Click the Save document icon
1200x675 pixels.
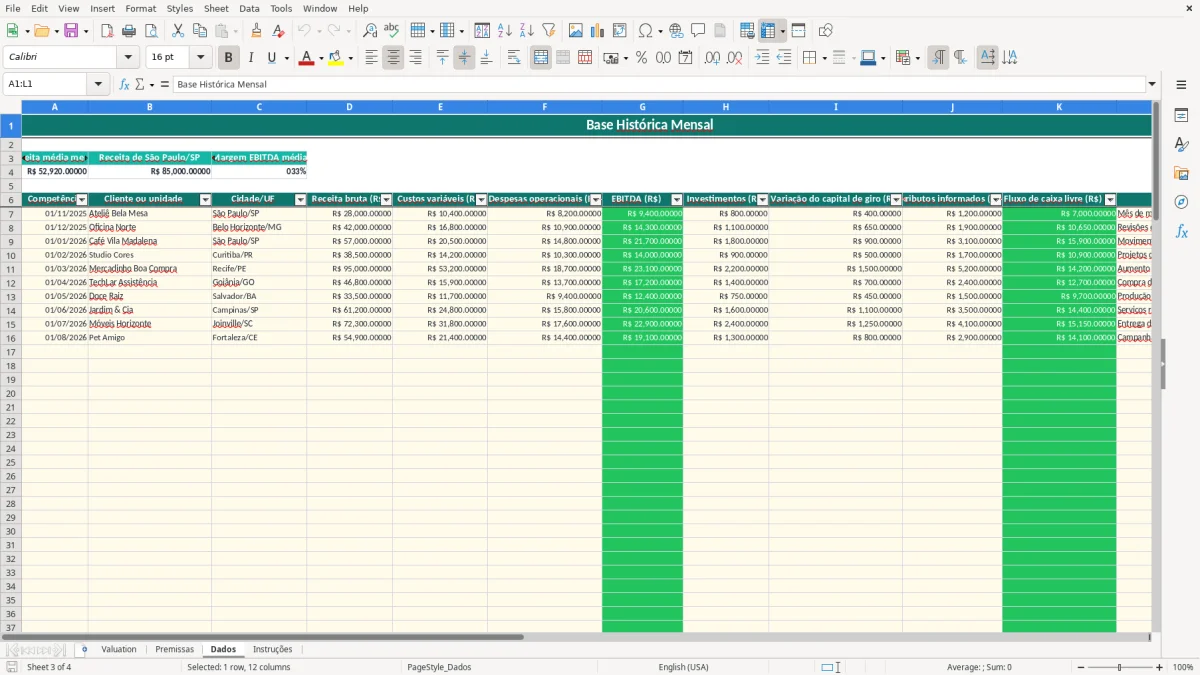(x=71, y=31)
